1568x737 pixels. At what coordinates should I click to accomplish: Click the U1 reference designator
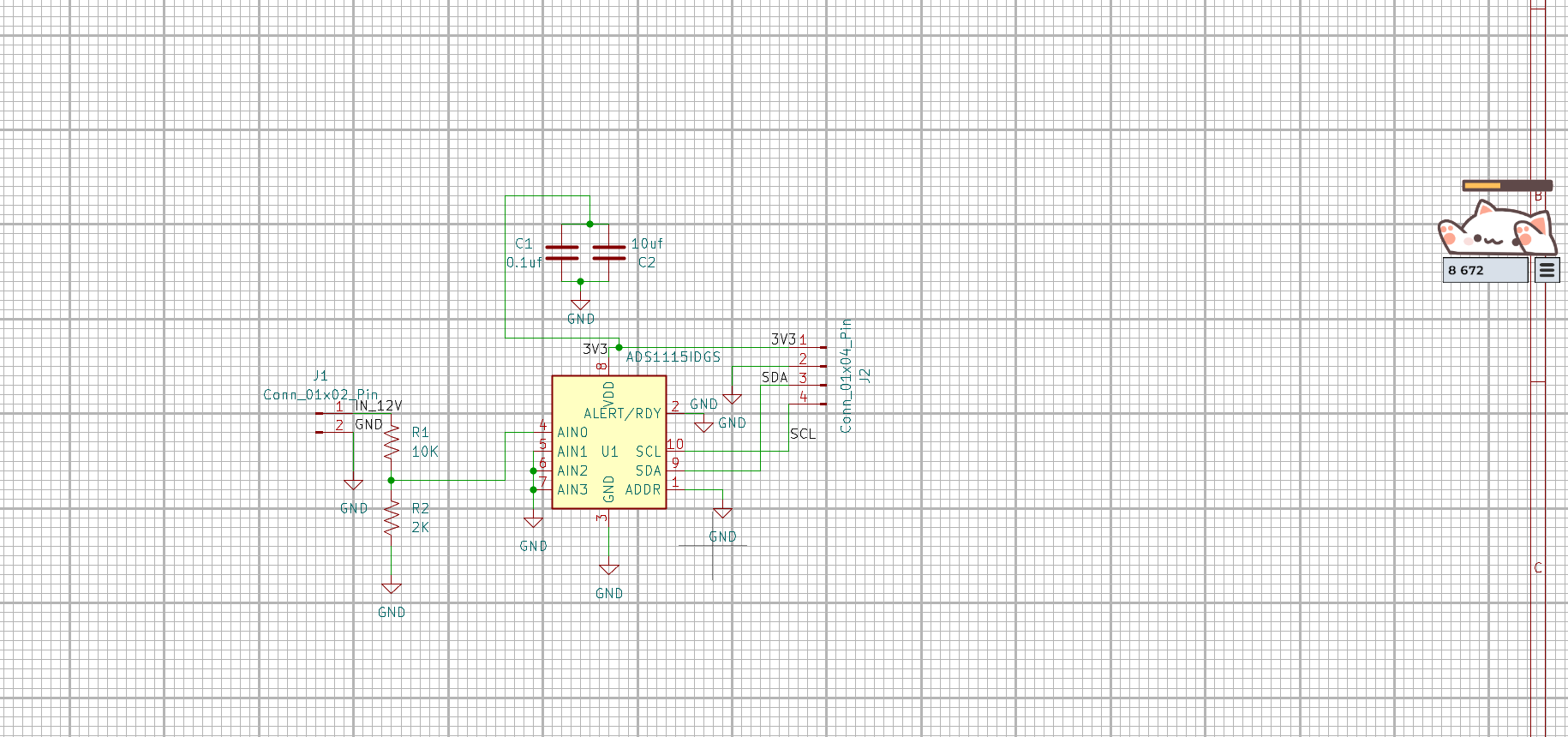click(609, 452)
